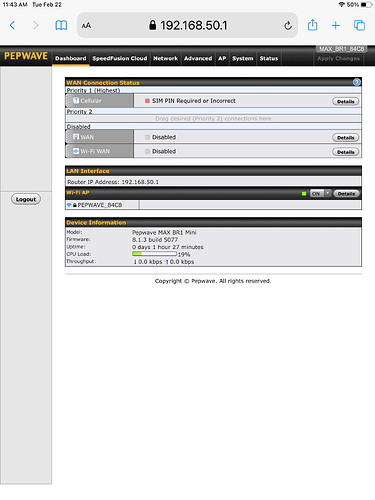Open Details for the WAN connection

coord(346,138)
